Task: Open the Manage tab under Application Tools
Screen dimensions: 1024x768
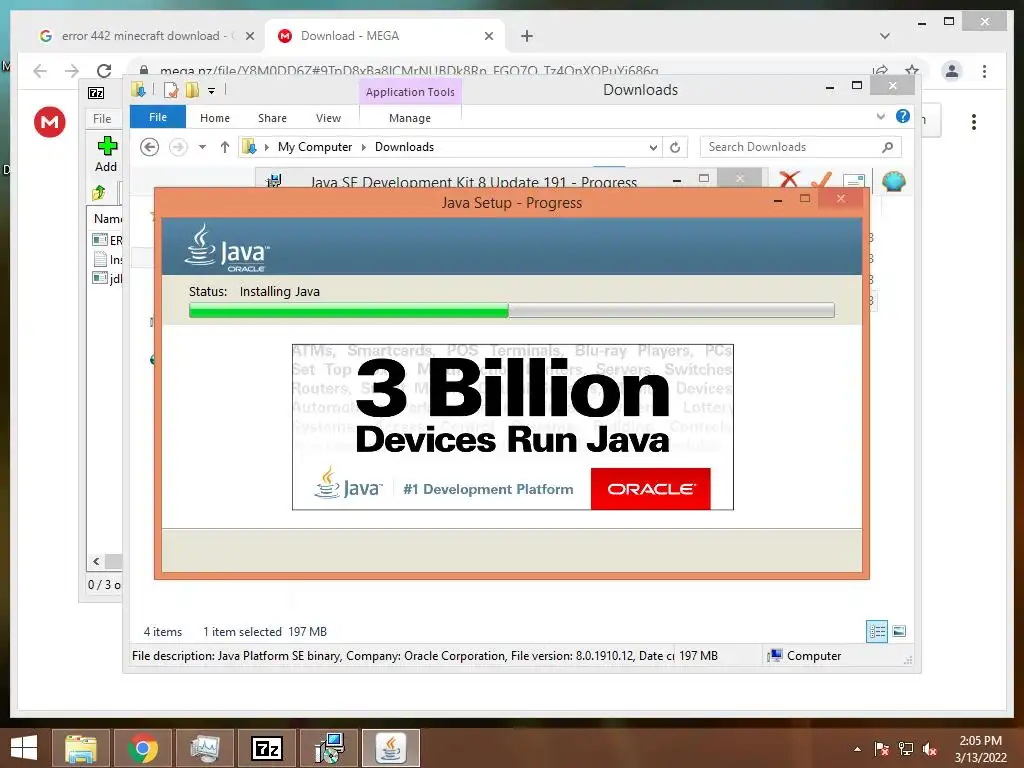Action: click(x=410, y=118)
